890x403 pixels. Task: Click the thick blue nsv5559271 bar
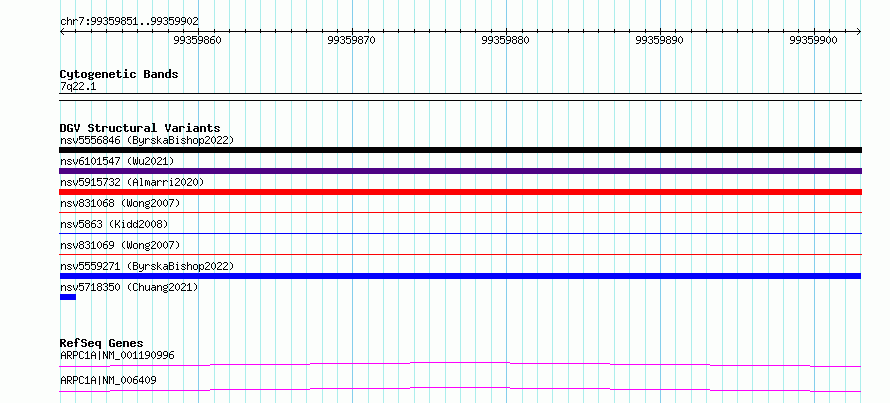460,276
